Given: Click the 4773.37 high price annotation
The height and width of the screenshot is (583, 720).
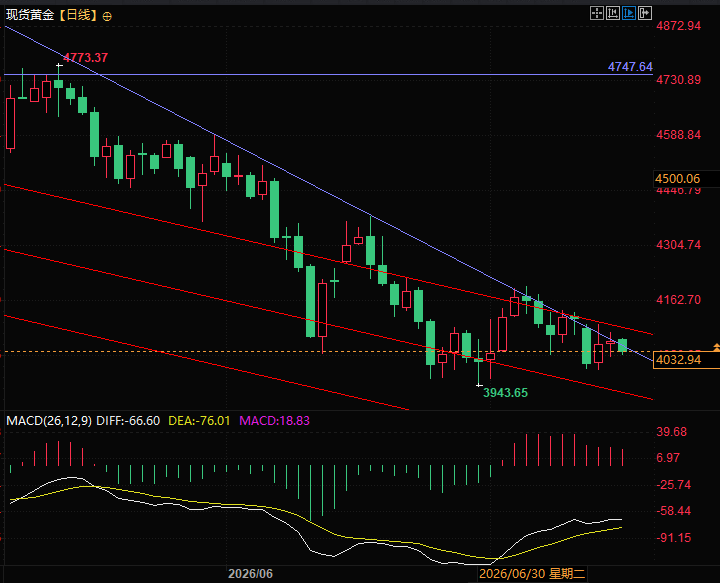Looking at the screenshot, I should point(85,58).
